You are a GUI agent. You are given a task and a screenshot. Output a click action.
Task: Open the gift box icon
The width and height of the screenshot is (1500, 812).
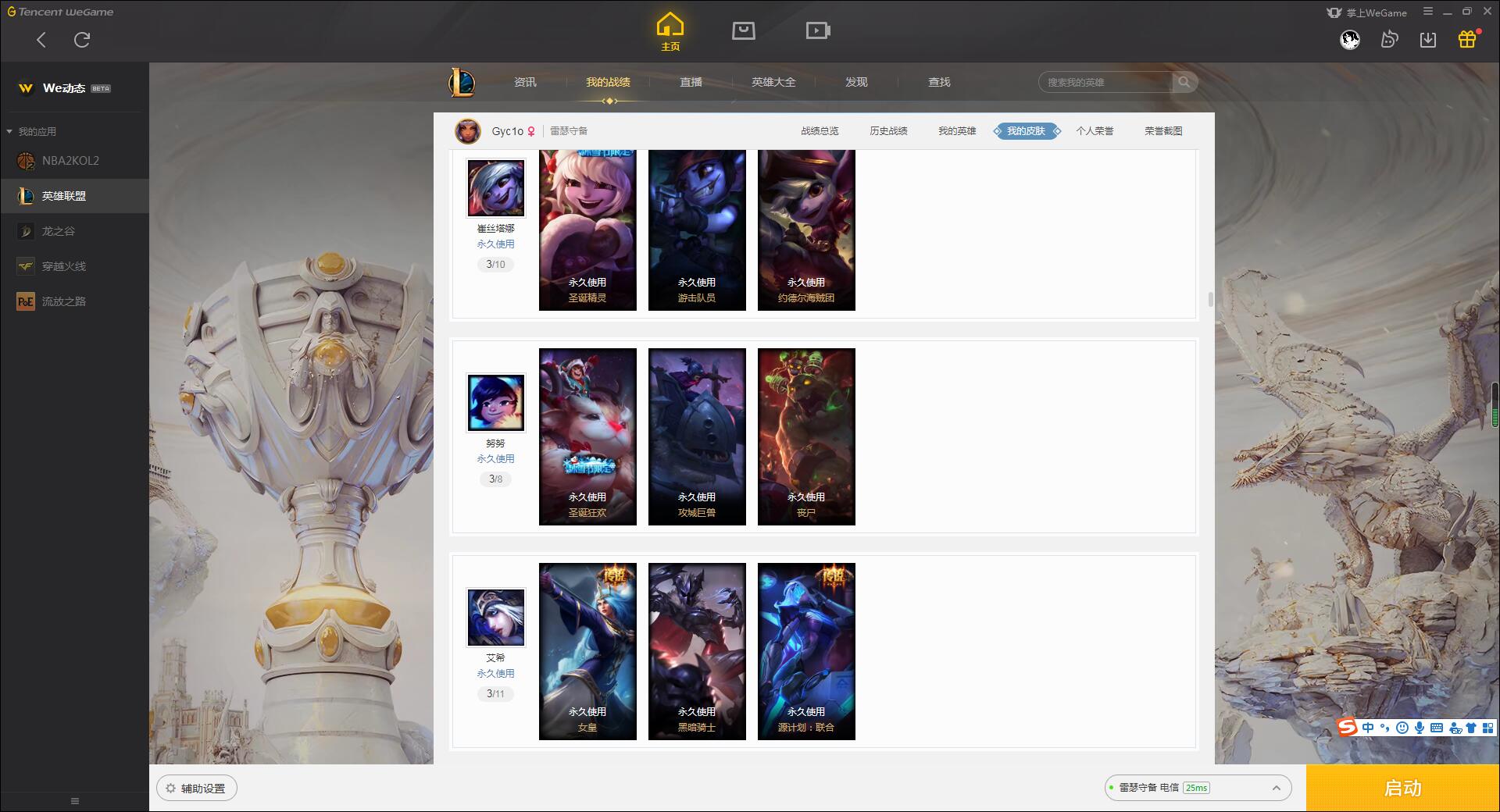coord(1467,39)
